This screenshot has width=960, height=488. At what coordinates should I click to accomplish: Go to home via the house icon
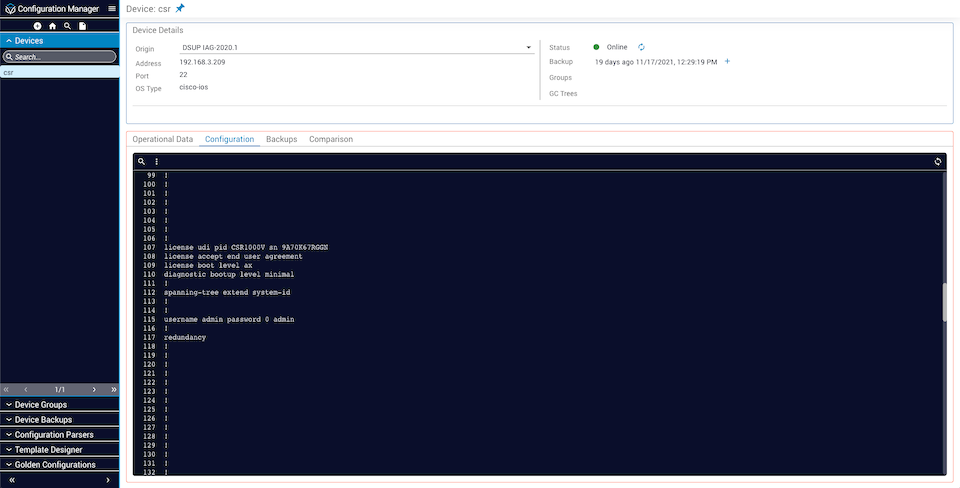(52, 26)
